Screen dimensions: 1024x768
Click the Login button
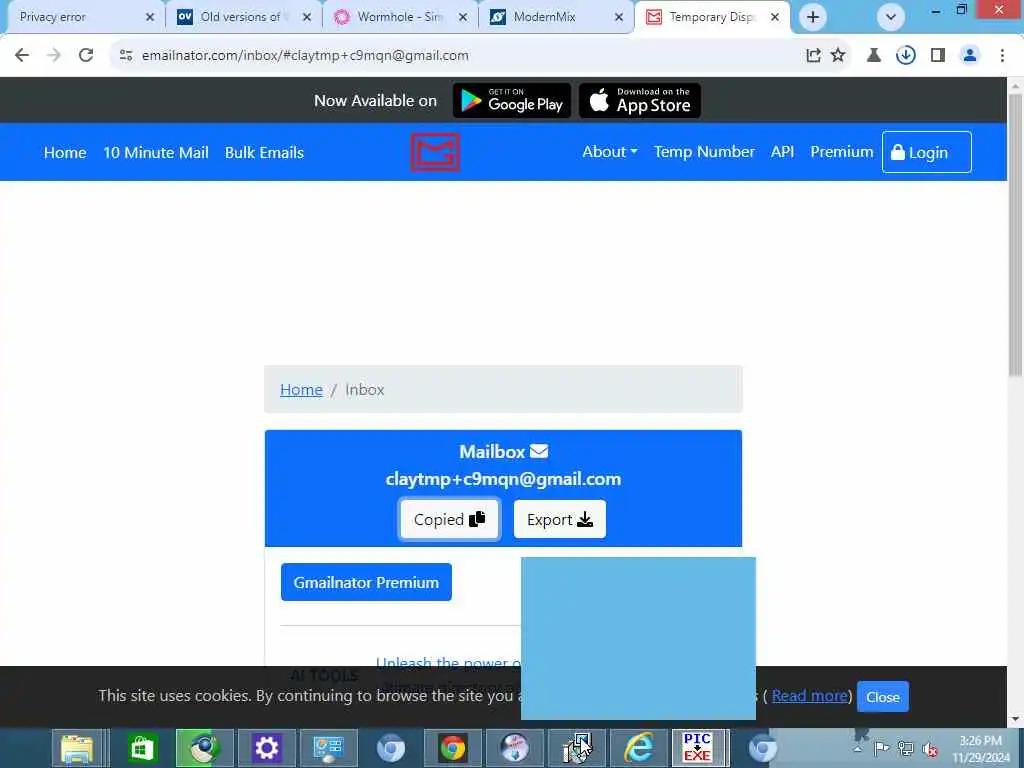pyautogui.click(x=927, y=152)
